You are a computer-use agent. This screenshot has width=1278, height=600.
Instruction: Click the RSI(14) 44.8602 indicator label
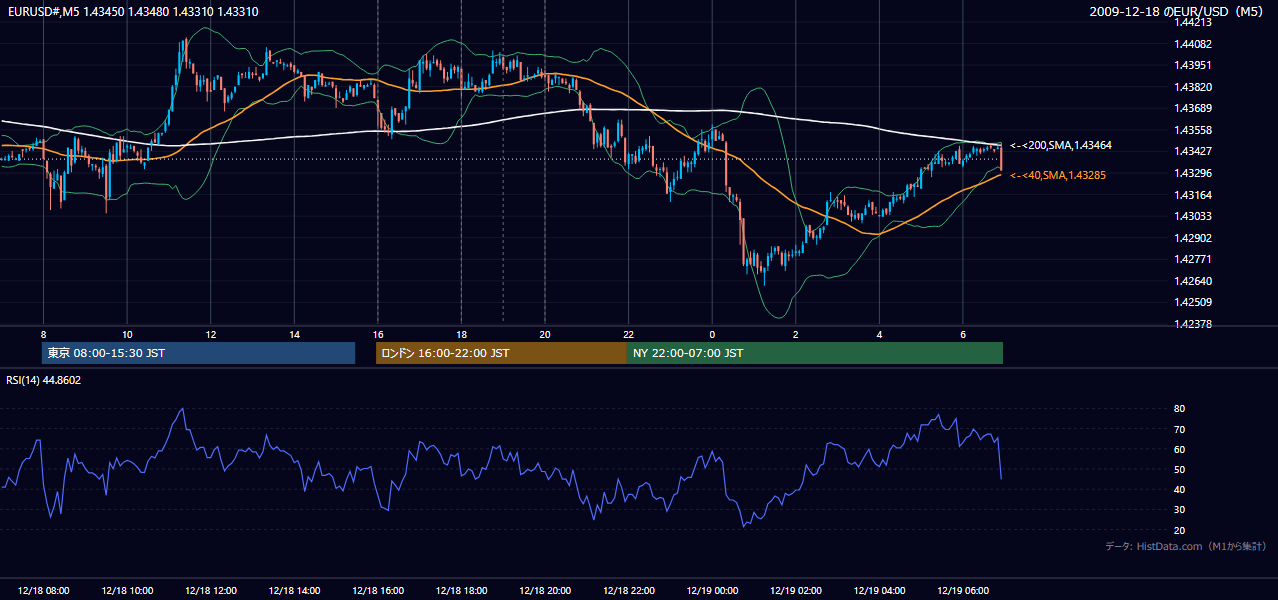44,380
